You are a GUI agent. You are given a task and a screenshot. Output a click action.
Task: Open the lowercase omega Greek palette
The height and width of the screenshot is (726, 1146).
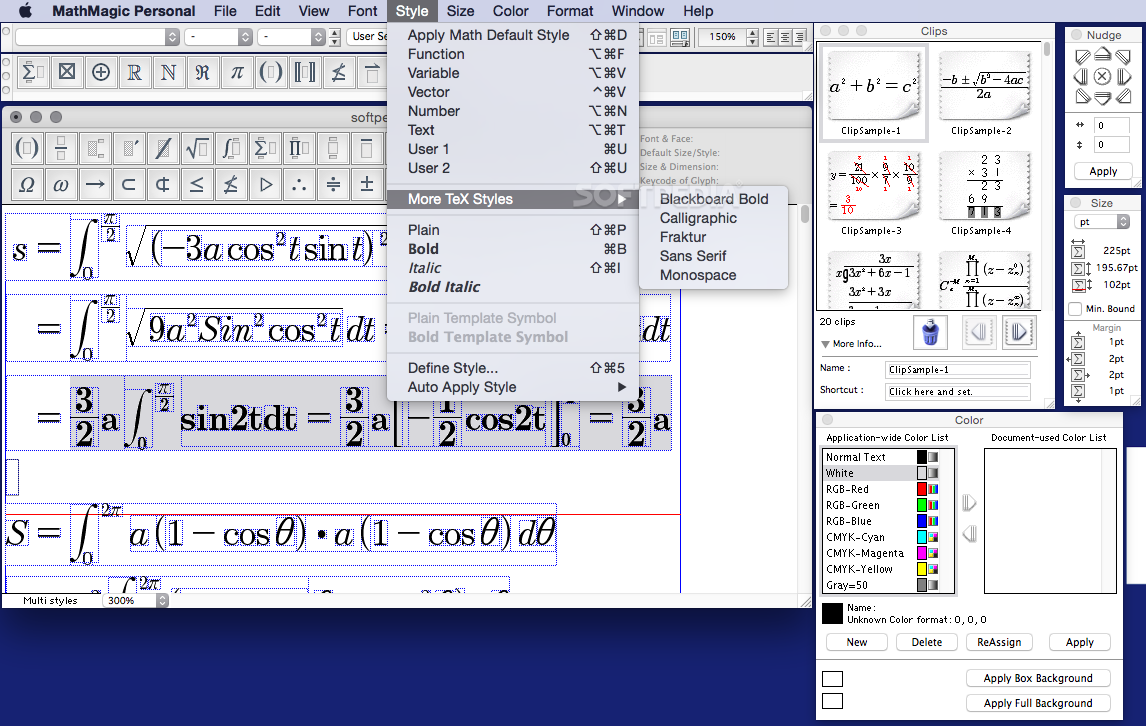[x=61, y=184]
